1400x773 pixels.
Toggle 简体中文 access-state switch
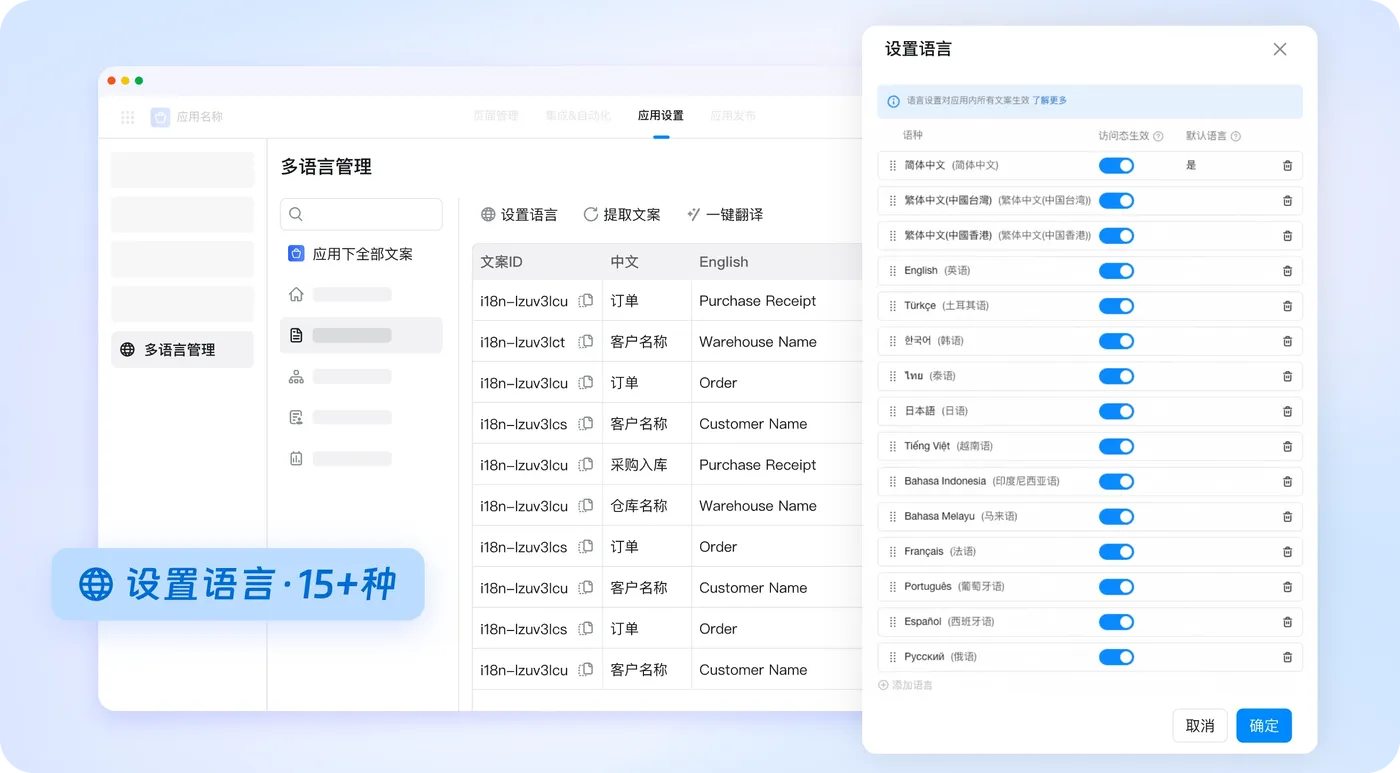tap(1116, 166)
